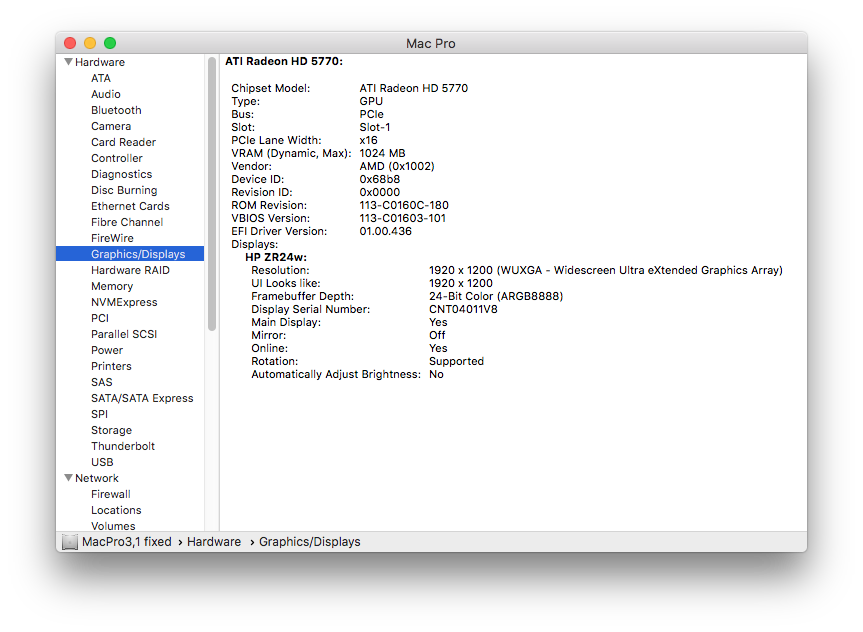Show Printers information

(111, 366)
